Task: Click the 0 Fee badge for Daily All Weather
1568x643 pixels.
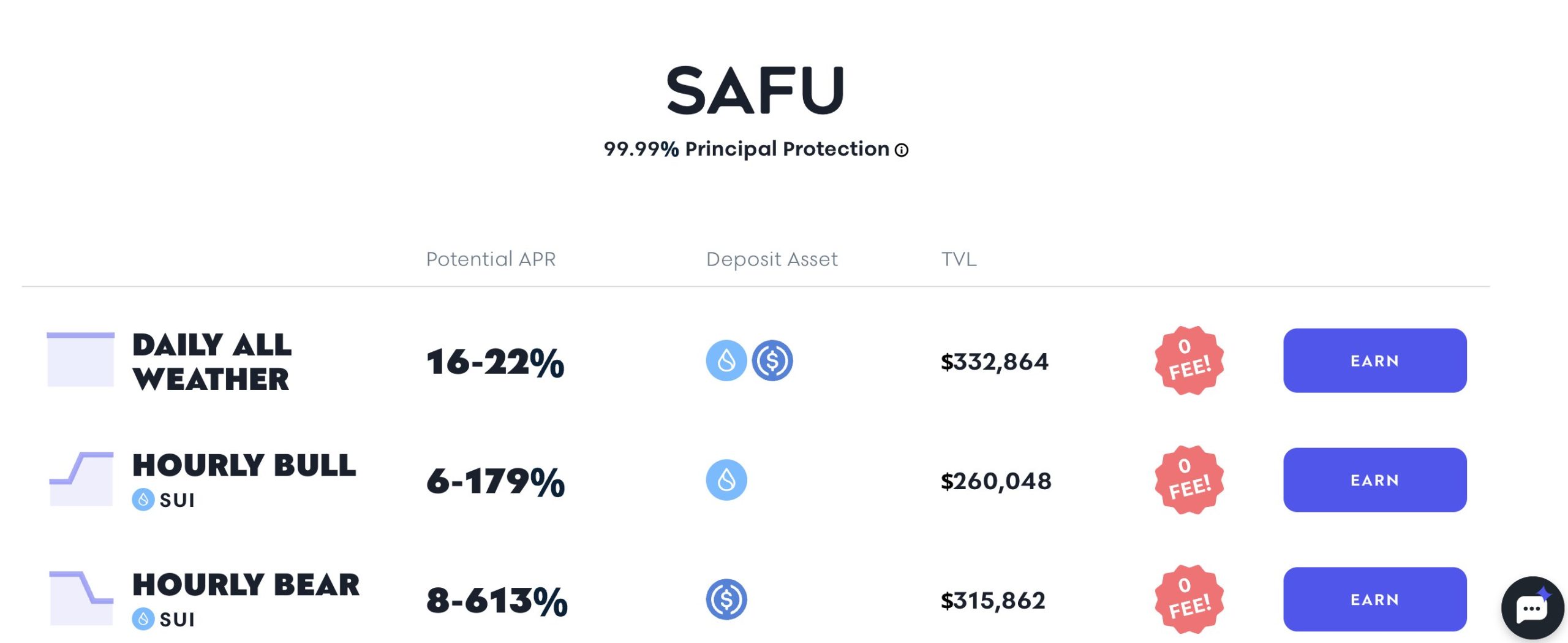Action: coord(1189,360)
